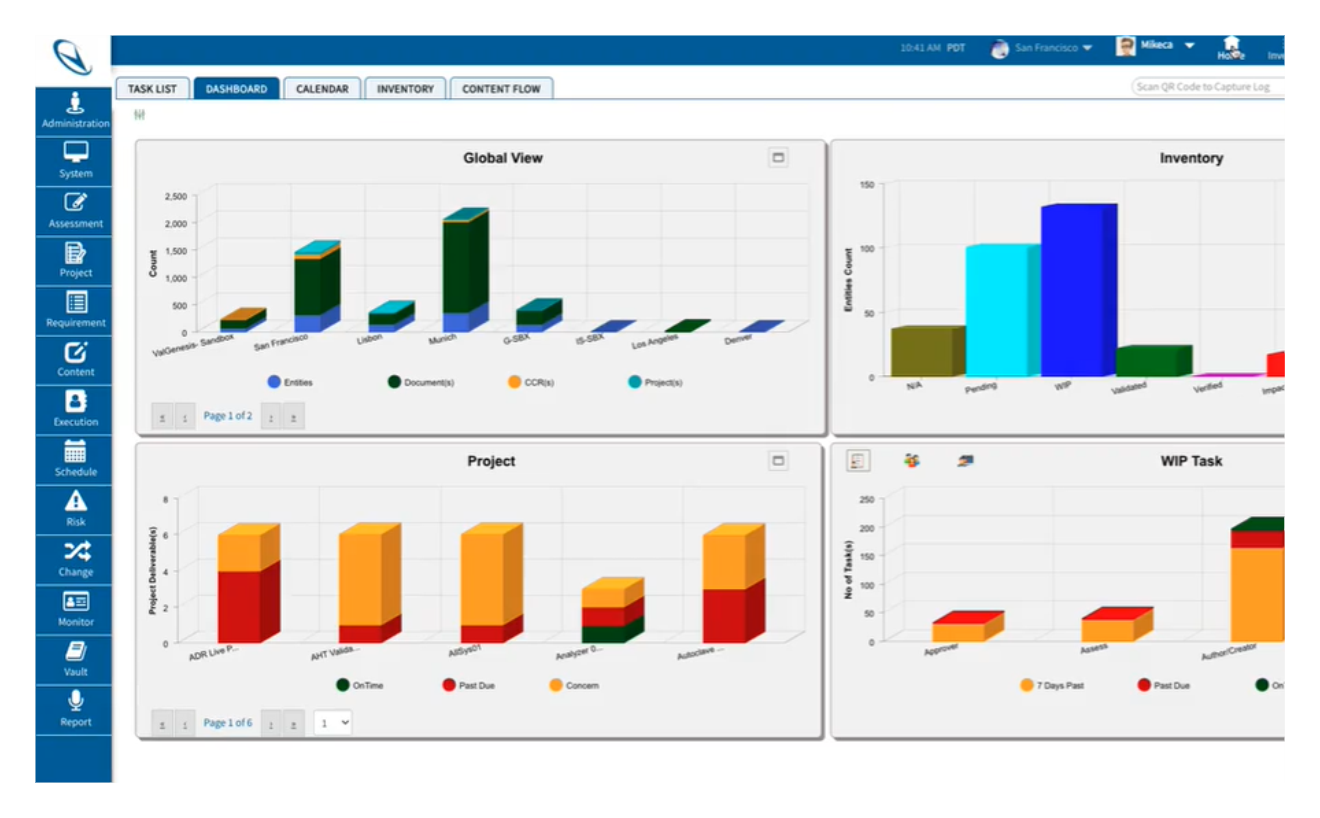Toggle the Entities series in Global View legend
The image size is (1320, 818).
coord(274,382)
